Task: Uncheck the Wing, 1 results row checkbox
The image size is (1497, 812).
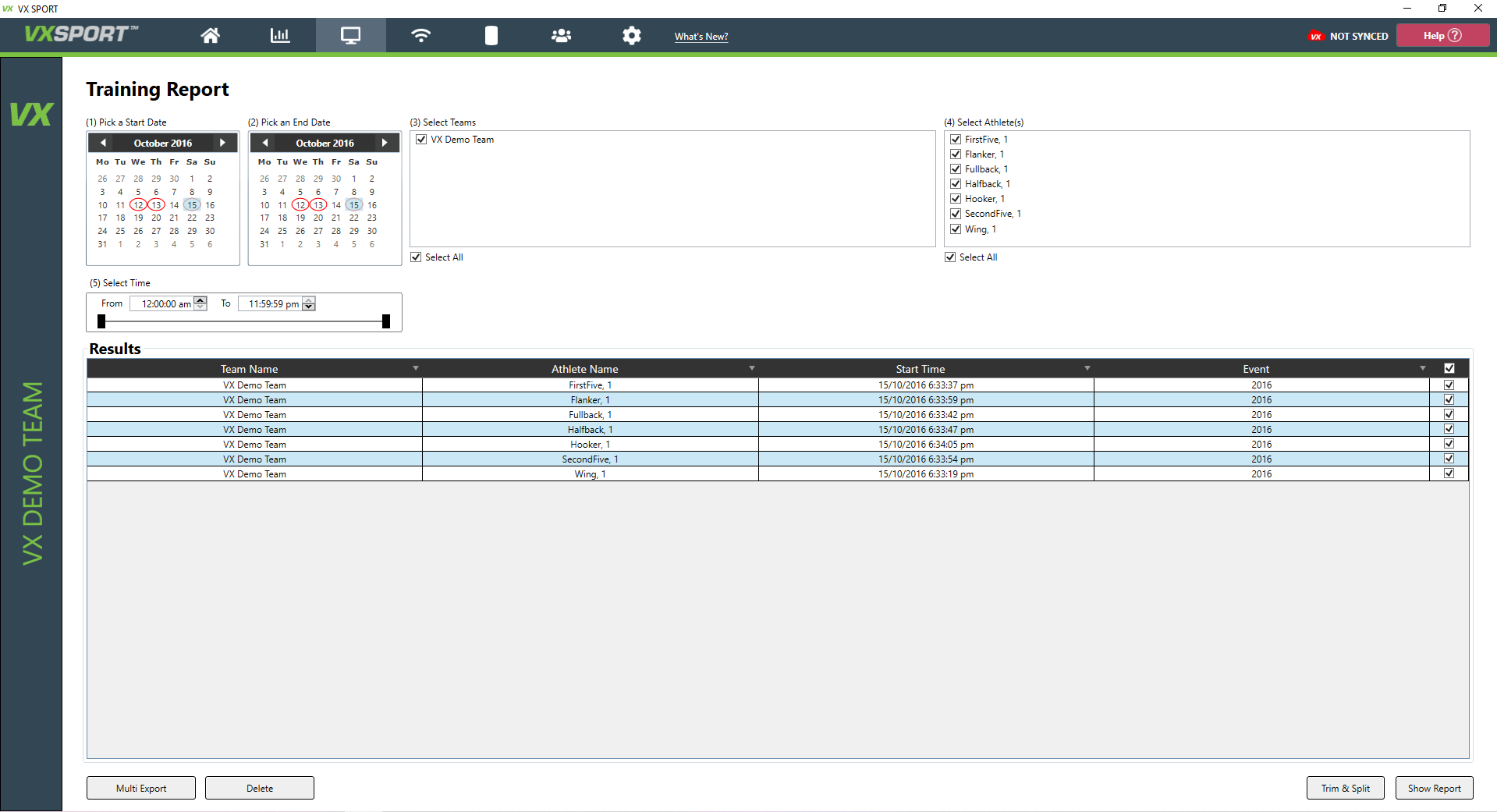Action: 1449,473
